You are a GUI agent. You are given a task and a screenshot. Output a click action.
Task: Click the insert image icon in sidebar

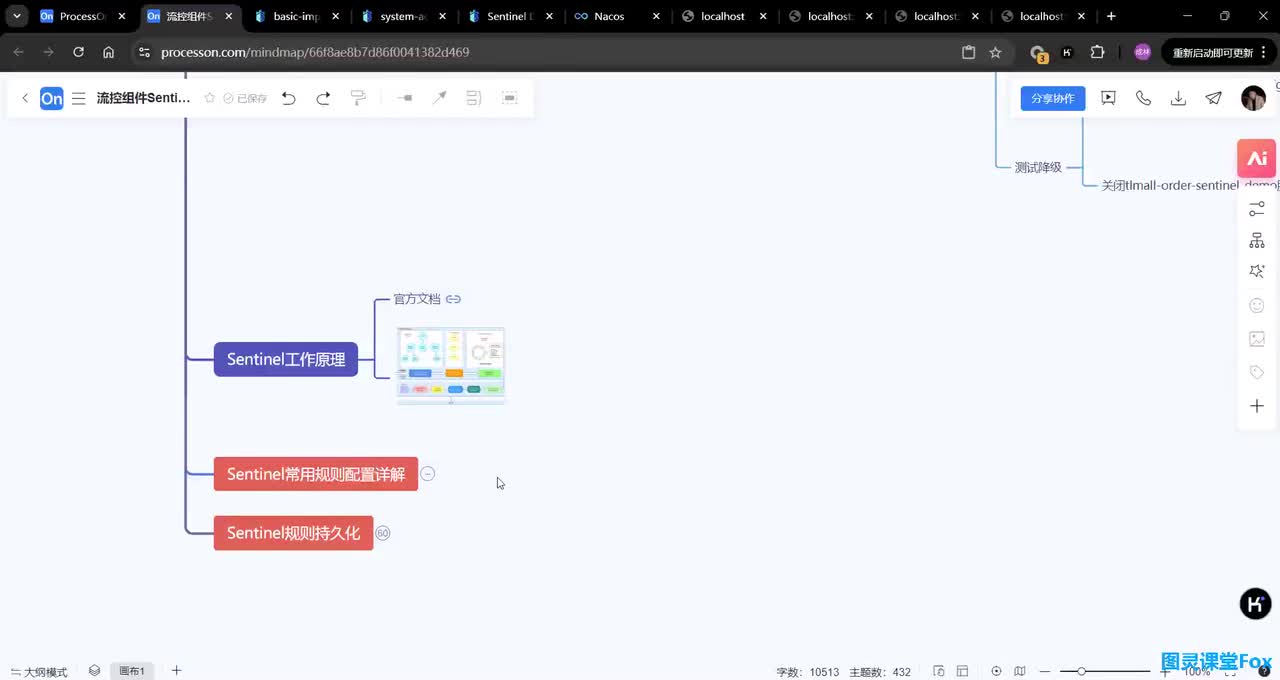[1257, 339]
